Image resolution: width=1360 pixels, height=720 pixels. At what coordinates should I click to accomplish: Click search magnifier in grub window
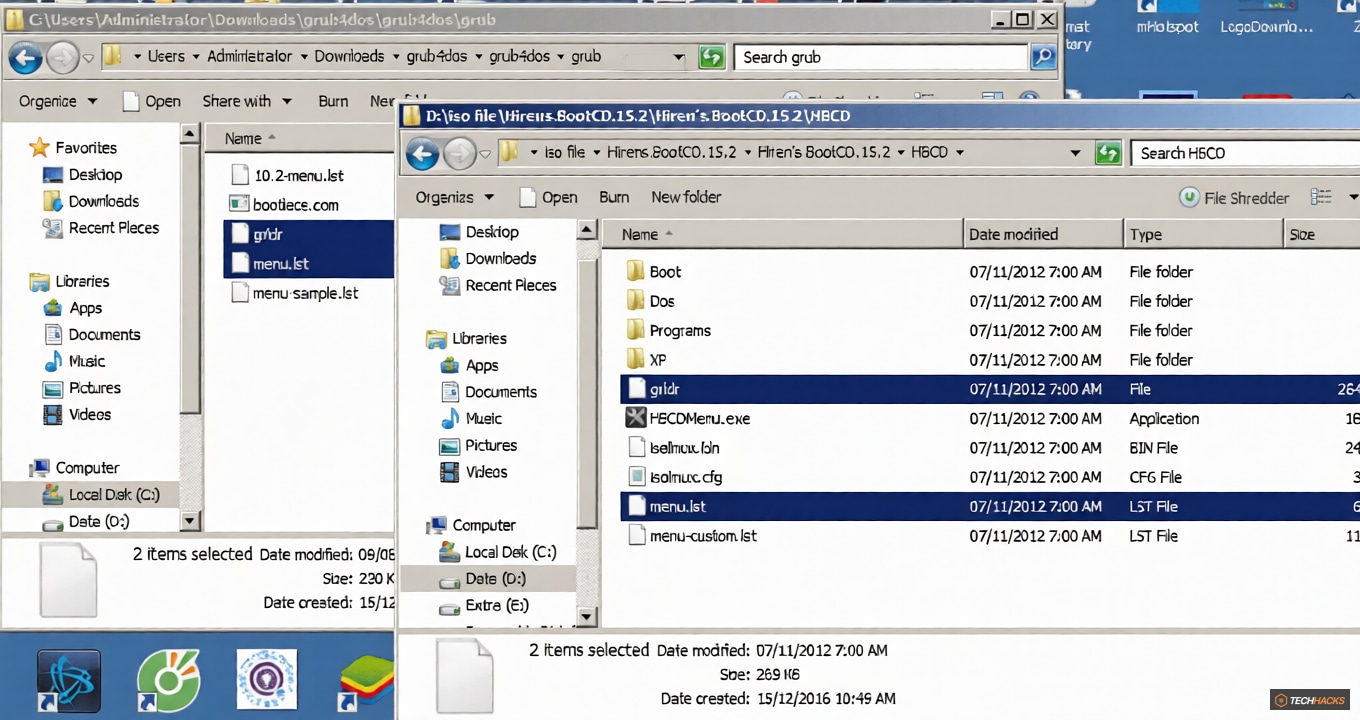1043,57
